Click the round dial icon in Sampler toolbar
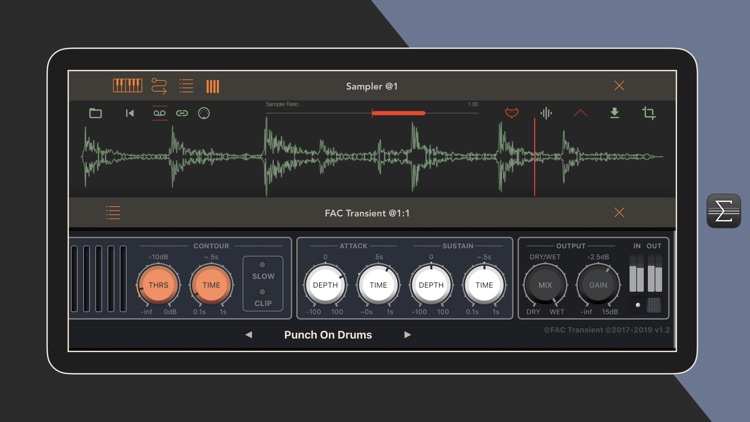 point(204,113)
